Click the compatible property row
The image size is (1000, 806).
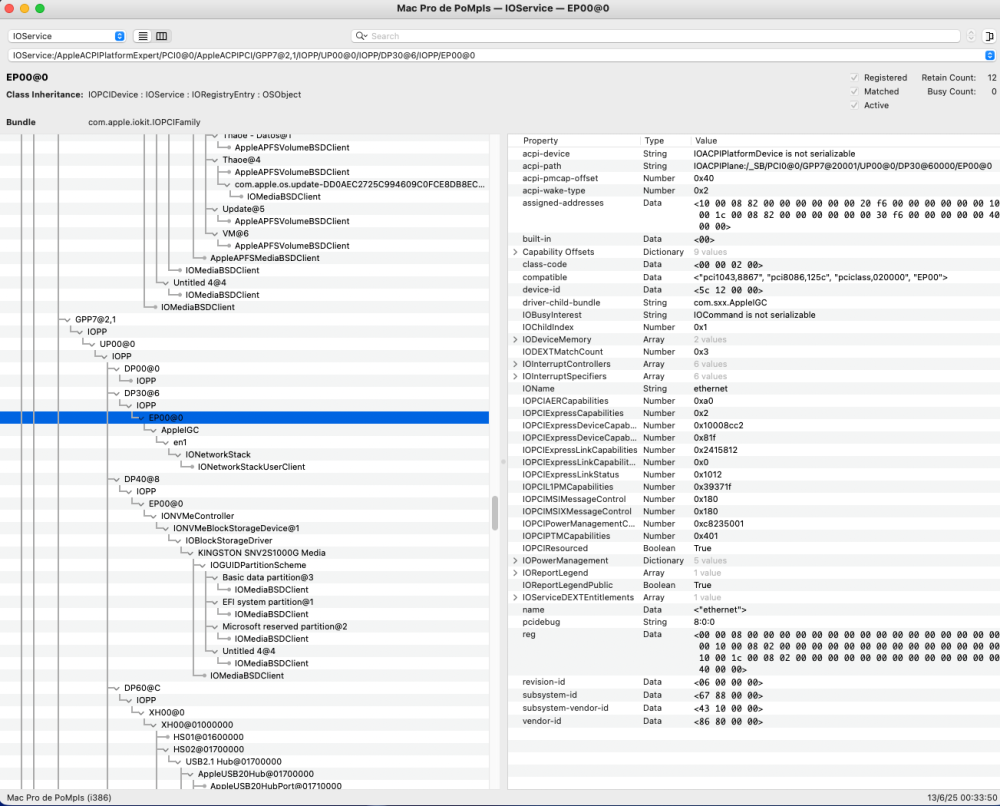click(754, 278)
